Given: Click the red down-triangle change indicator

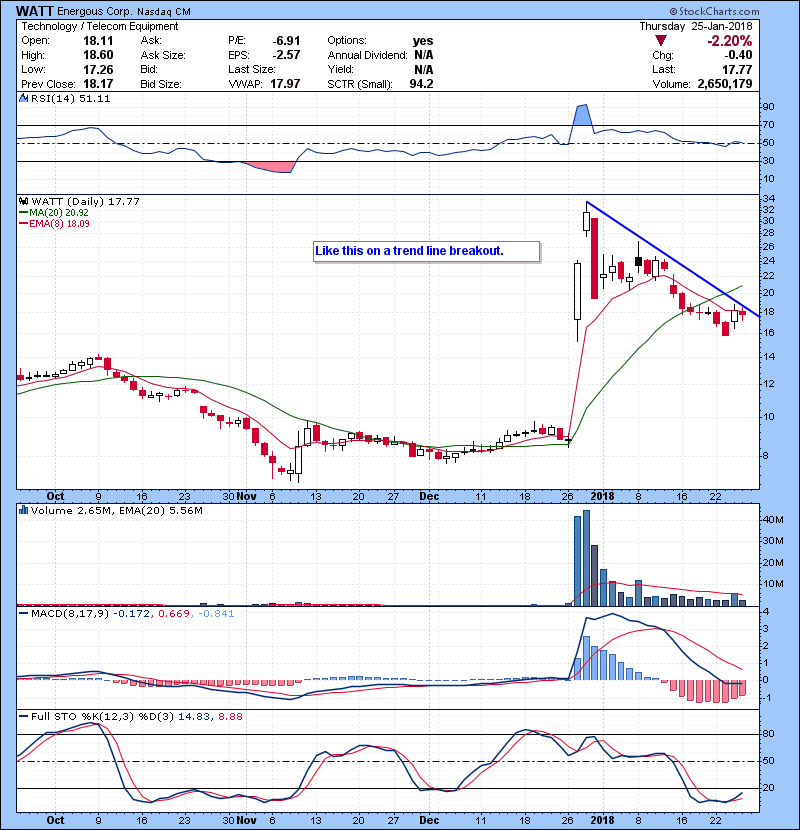Looking at the screenshot, I should pyautogui.click(x=660, y=41).
